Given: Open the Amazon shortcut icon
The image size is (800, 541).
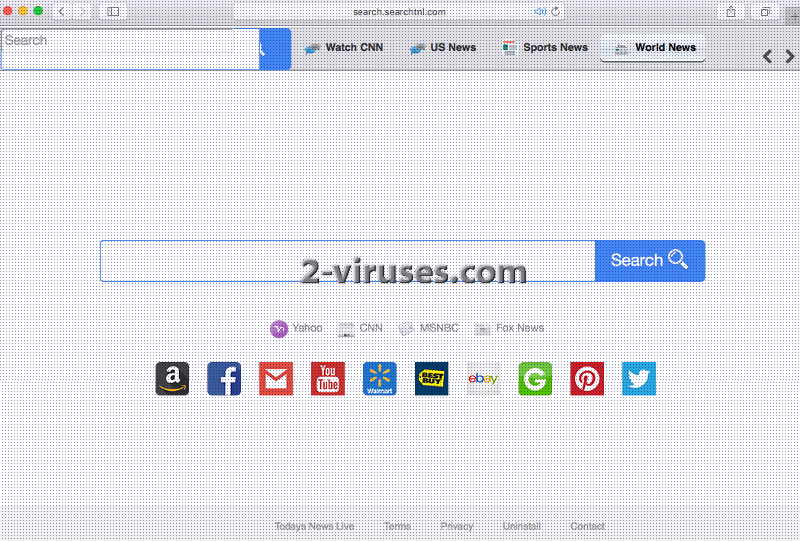Looking at the screenshot, I should pyautogui.click(x=172, y=379).
